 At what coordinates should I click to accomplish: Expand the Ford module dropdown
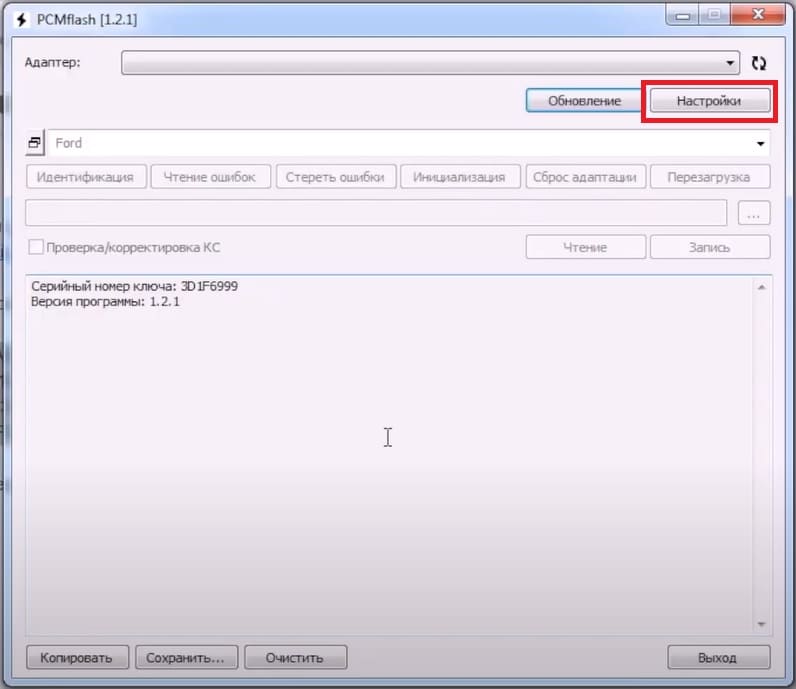(761, 143)
